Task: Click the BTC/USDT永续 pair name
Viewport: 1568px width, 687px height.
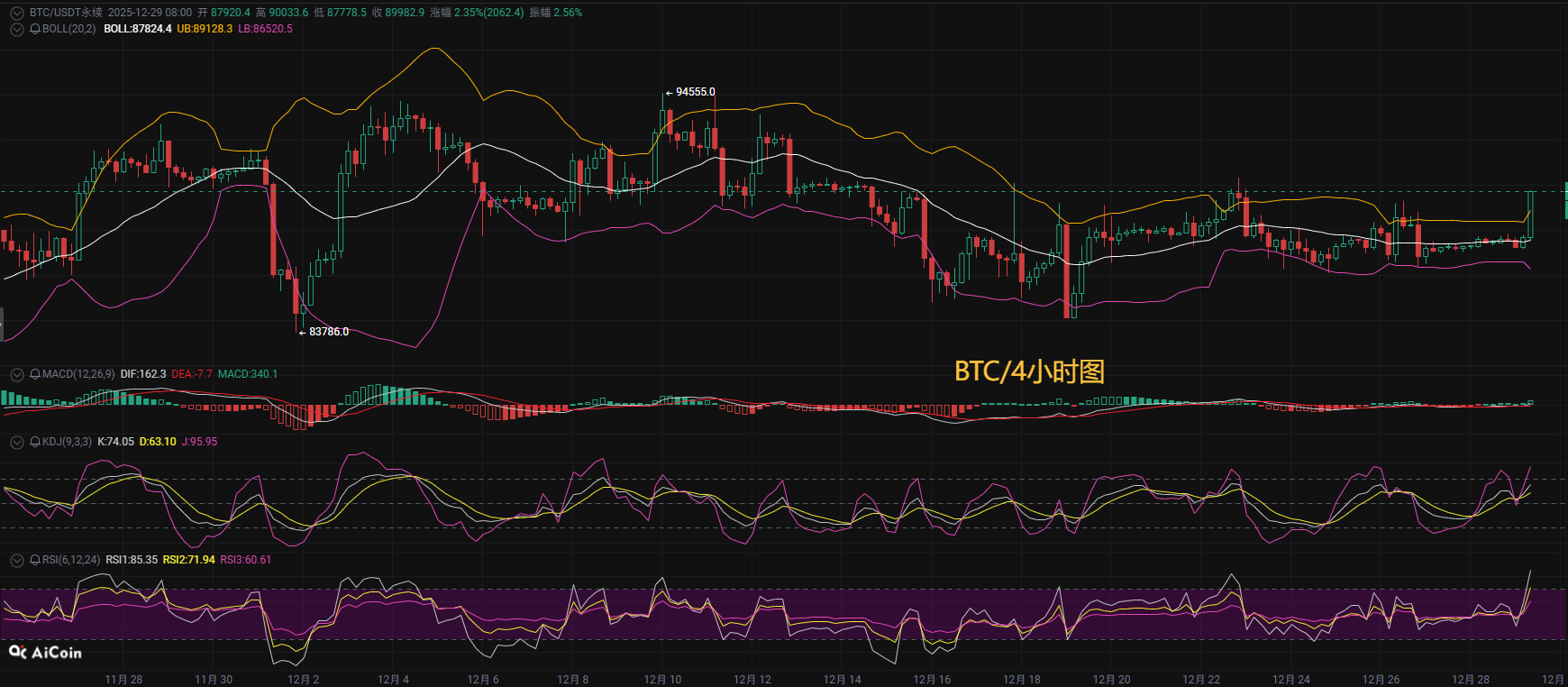Action: (x=66, y=13)
